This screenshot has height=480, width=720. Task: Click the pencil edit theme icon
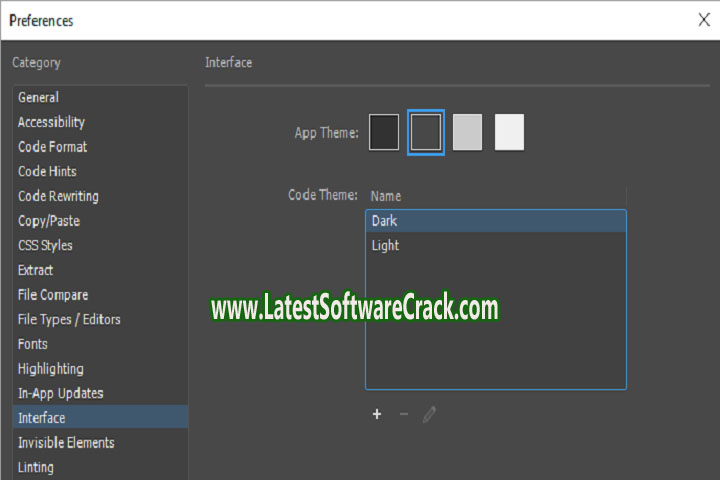pos(429,414)
